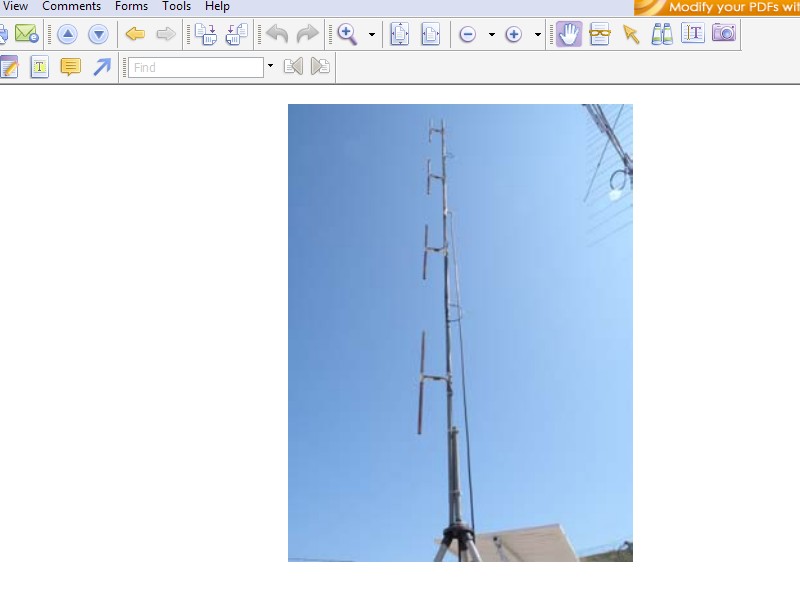800x600 pixels.
Task: Open the Find field dropdown arrow
Action: pyautogui.click(x=270, y=66)
